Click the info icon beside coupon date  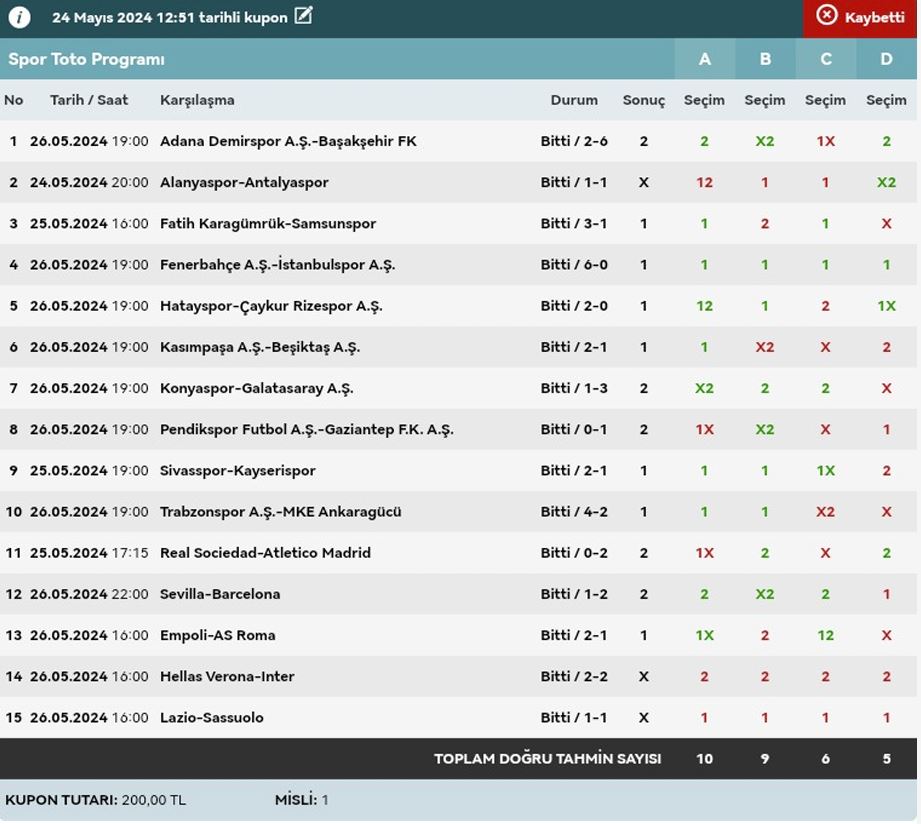[x=19, y=17]
